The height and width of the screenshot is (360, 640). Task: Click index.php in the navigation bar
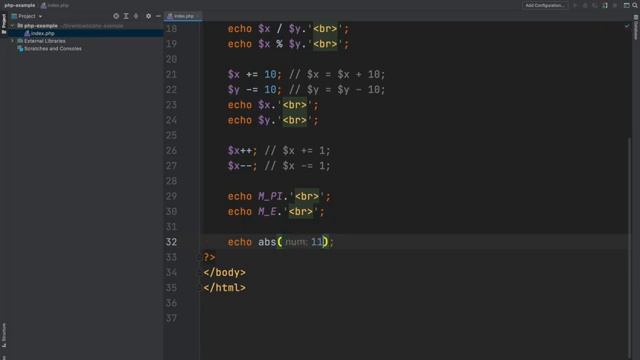[x=58, y=5]
